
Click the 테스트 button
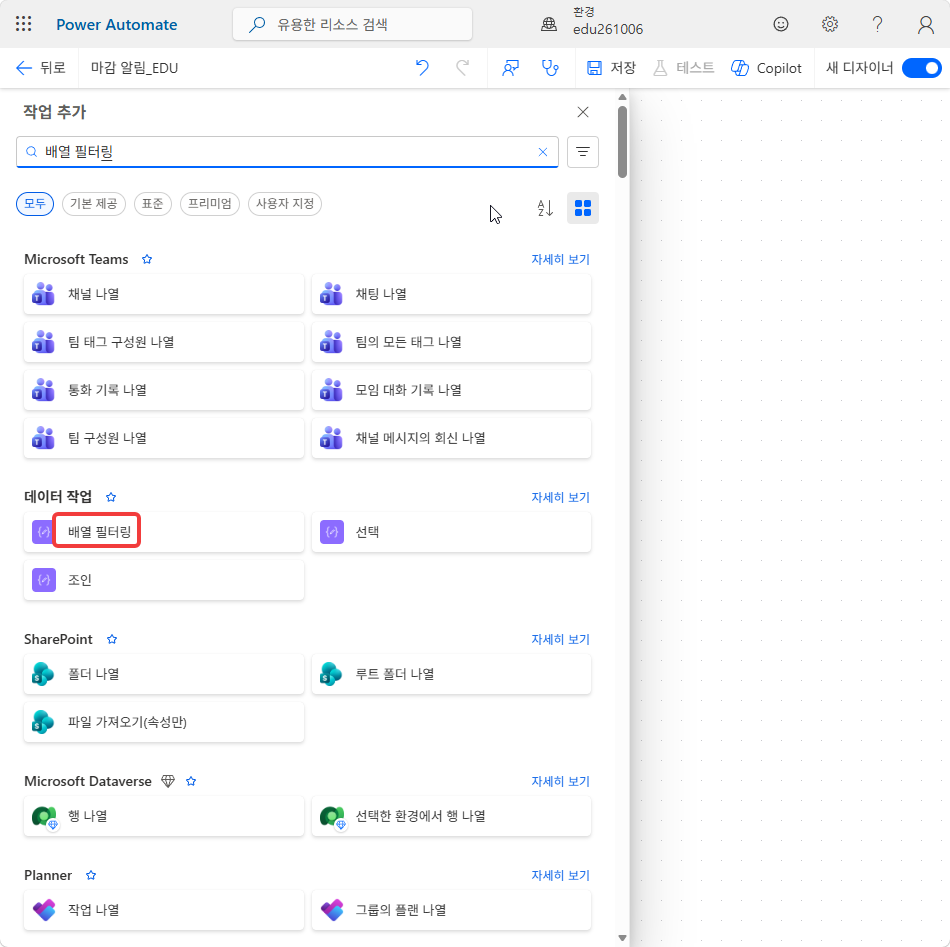(684, 68)
